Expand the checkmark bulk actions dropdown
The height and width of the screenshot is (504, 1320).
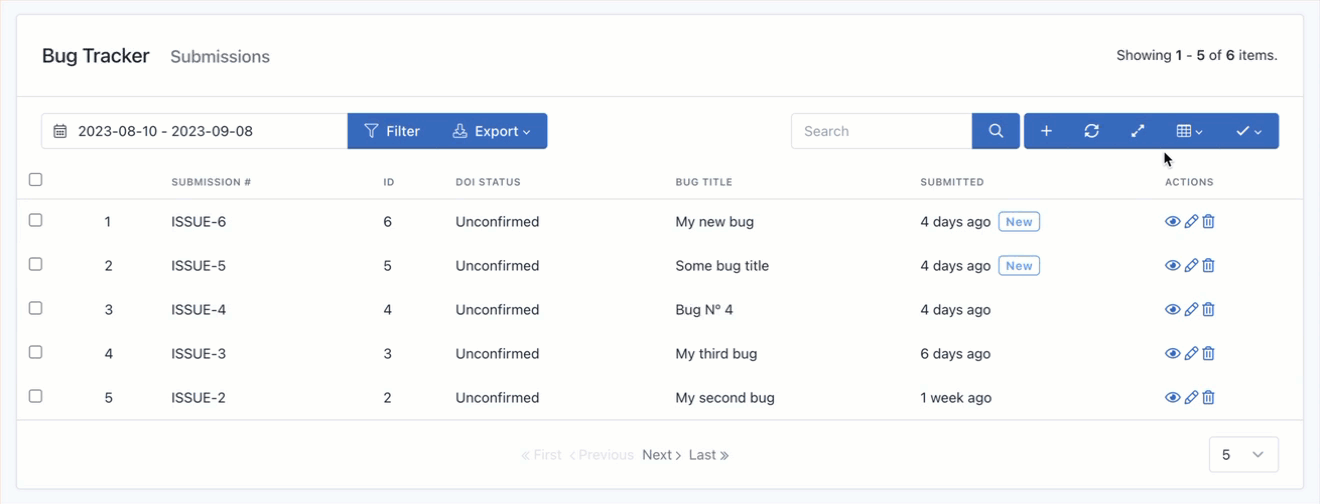(x=1248, y=131)
